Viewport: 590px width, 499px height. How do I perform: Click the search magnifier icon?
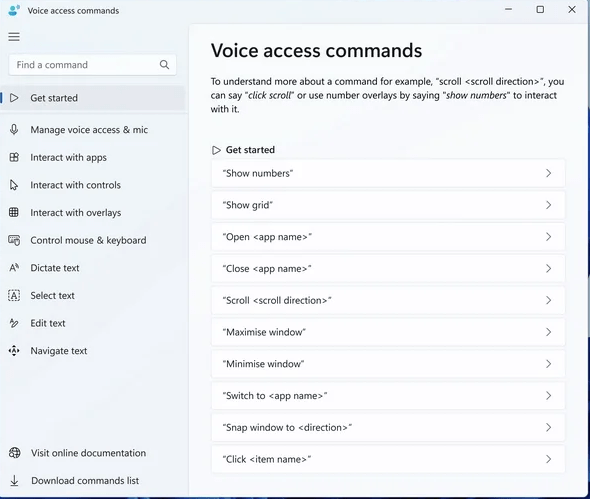pyautogui.click(x=164, y=65)
